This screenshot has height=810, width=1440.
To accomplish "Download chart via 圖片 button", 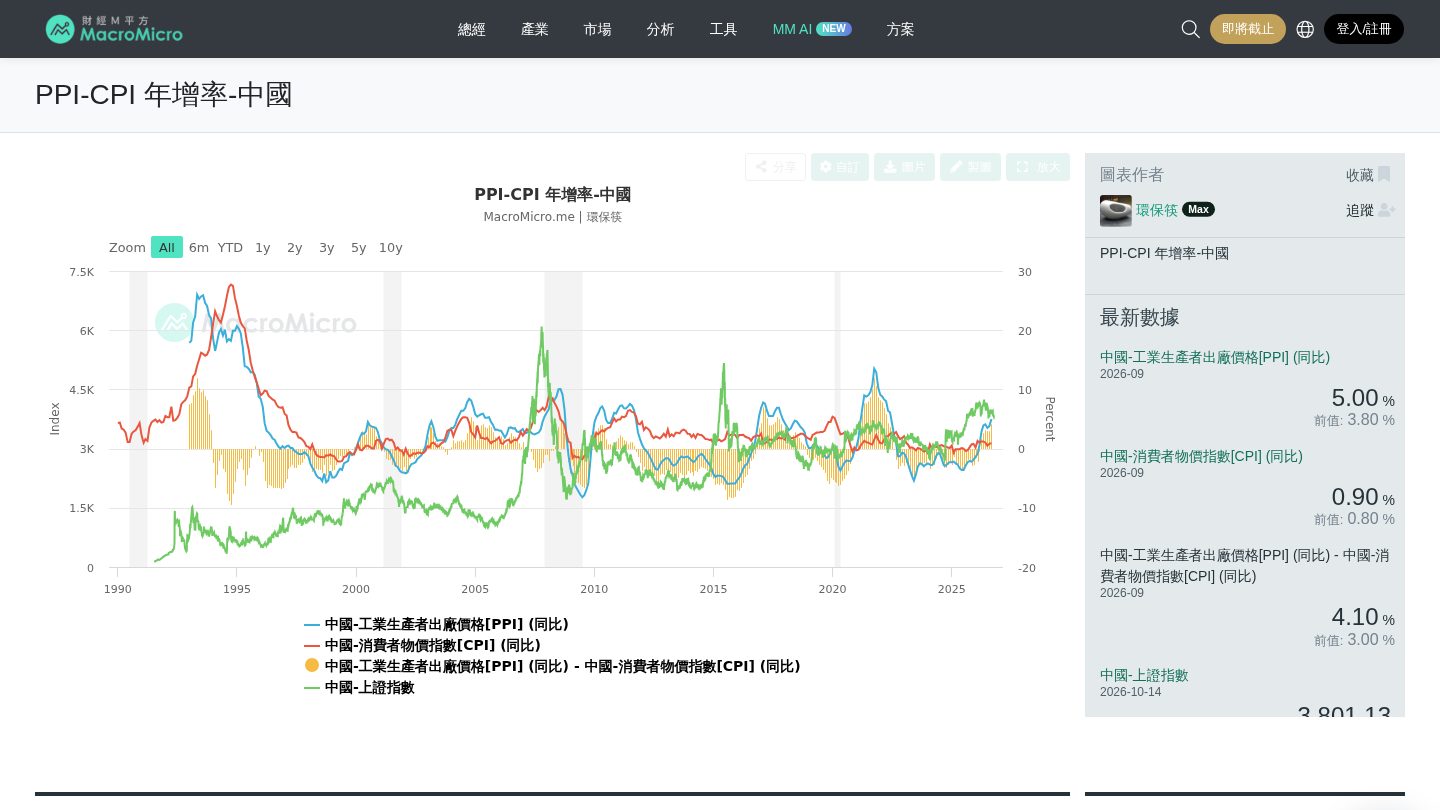I will (904, 167).
